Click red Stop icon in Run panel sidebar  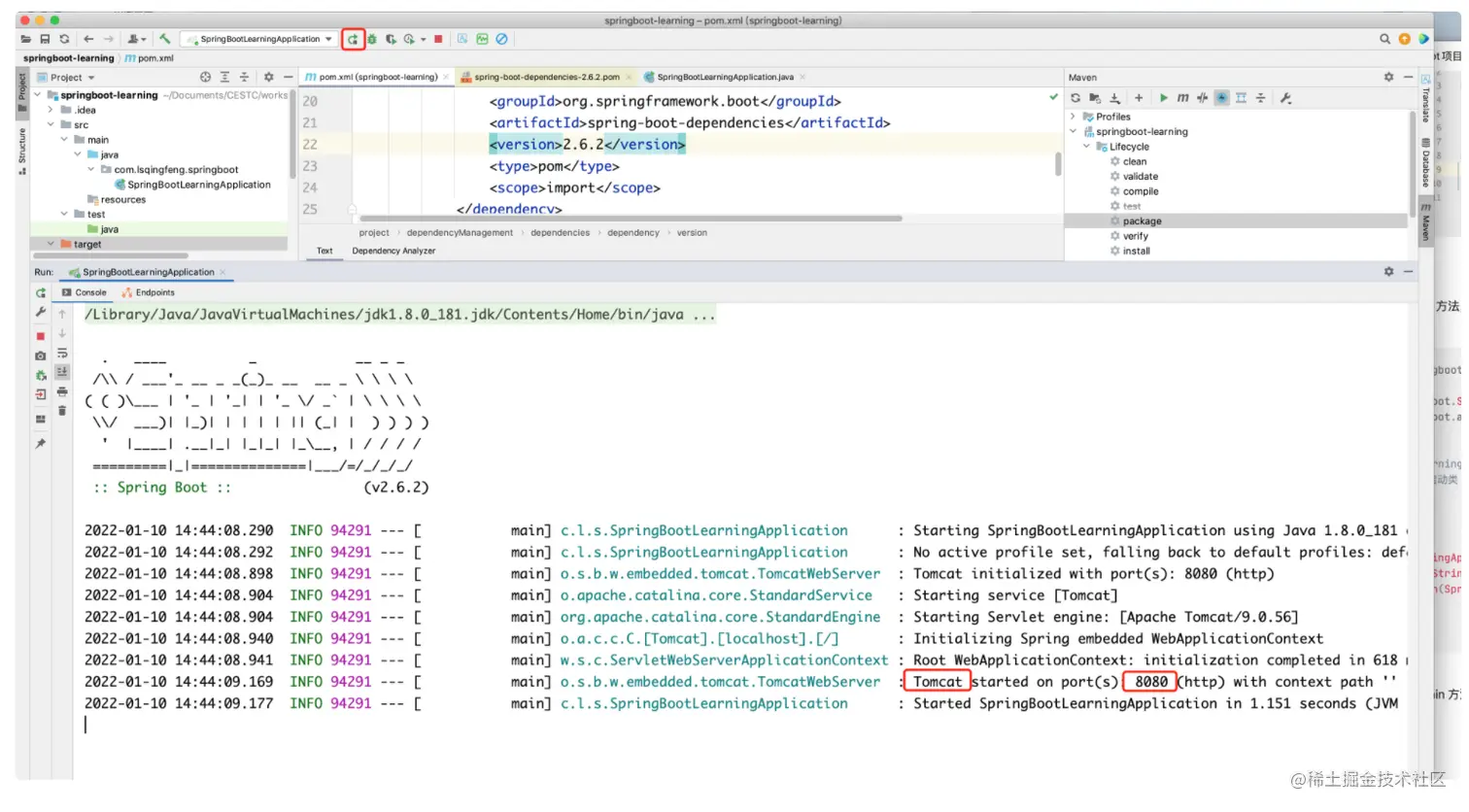tap(41, 336)
